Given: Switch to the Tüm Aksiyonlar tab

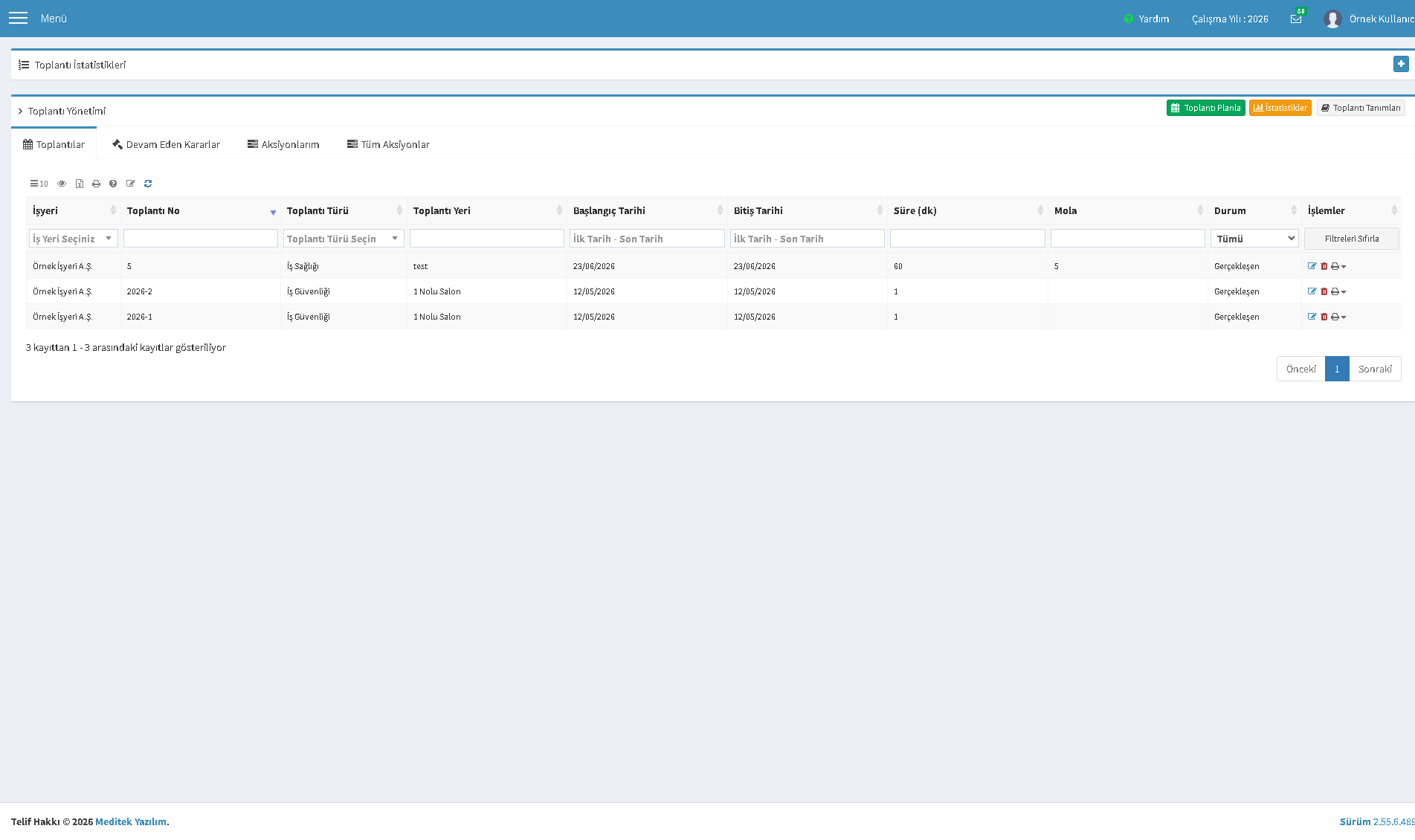Looking at the screenshot, I should click(x=388, y=144).
